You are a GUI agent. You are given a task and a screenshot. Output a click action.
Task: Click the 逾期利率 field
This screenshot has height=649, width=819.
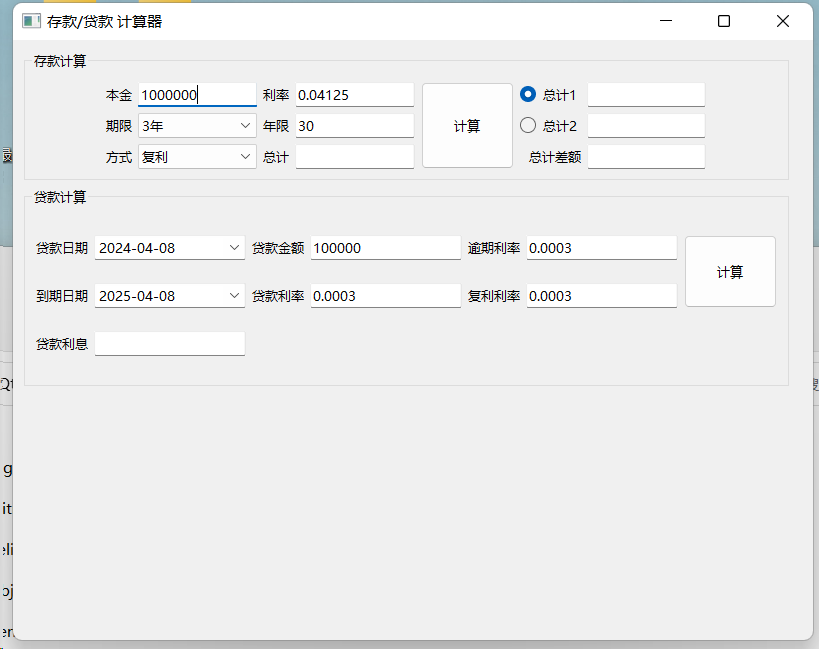pos(602,248)
